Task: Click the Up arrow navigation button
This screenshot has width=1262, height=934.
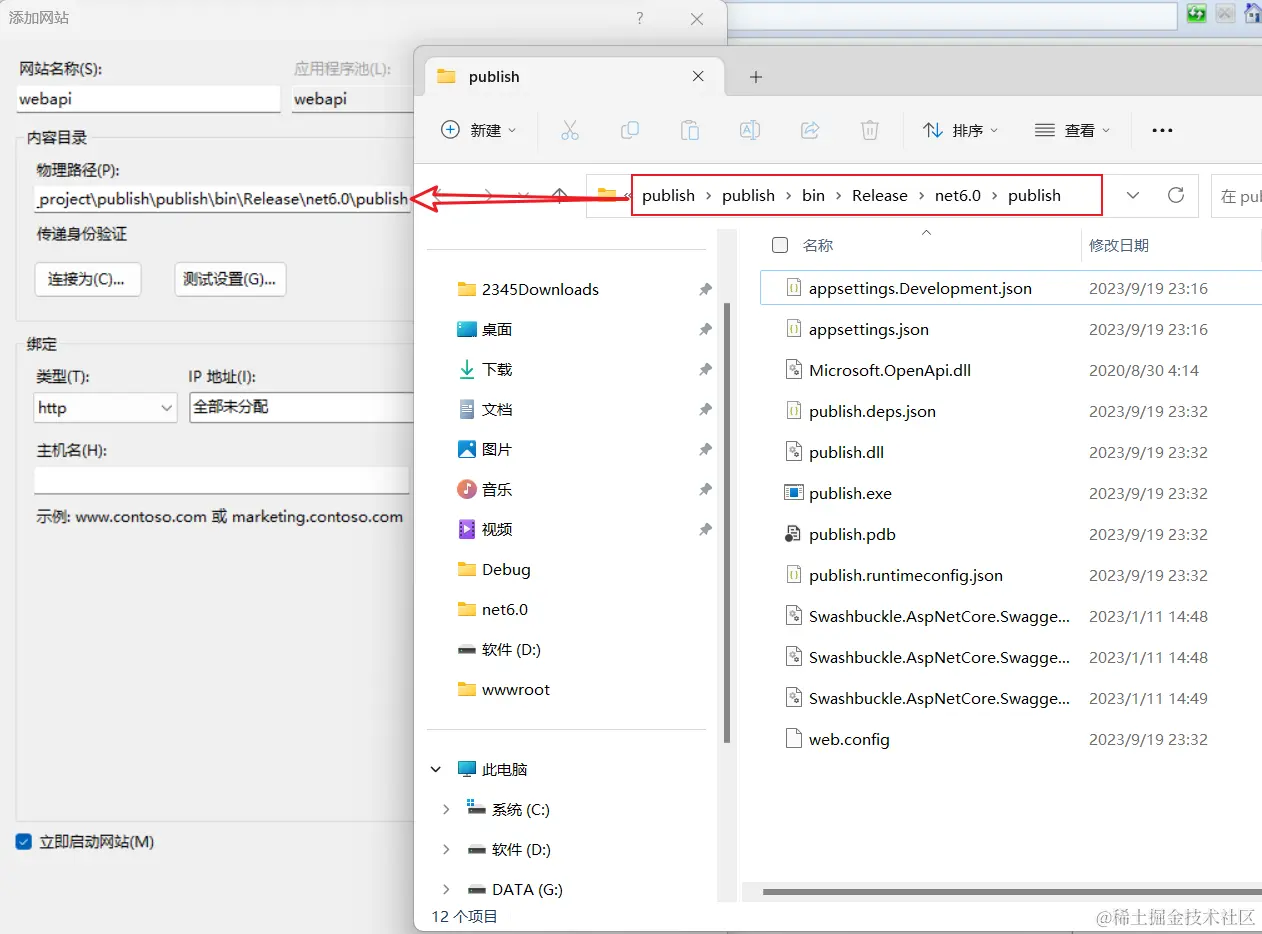Action: click(x=560, y=196)
